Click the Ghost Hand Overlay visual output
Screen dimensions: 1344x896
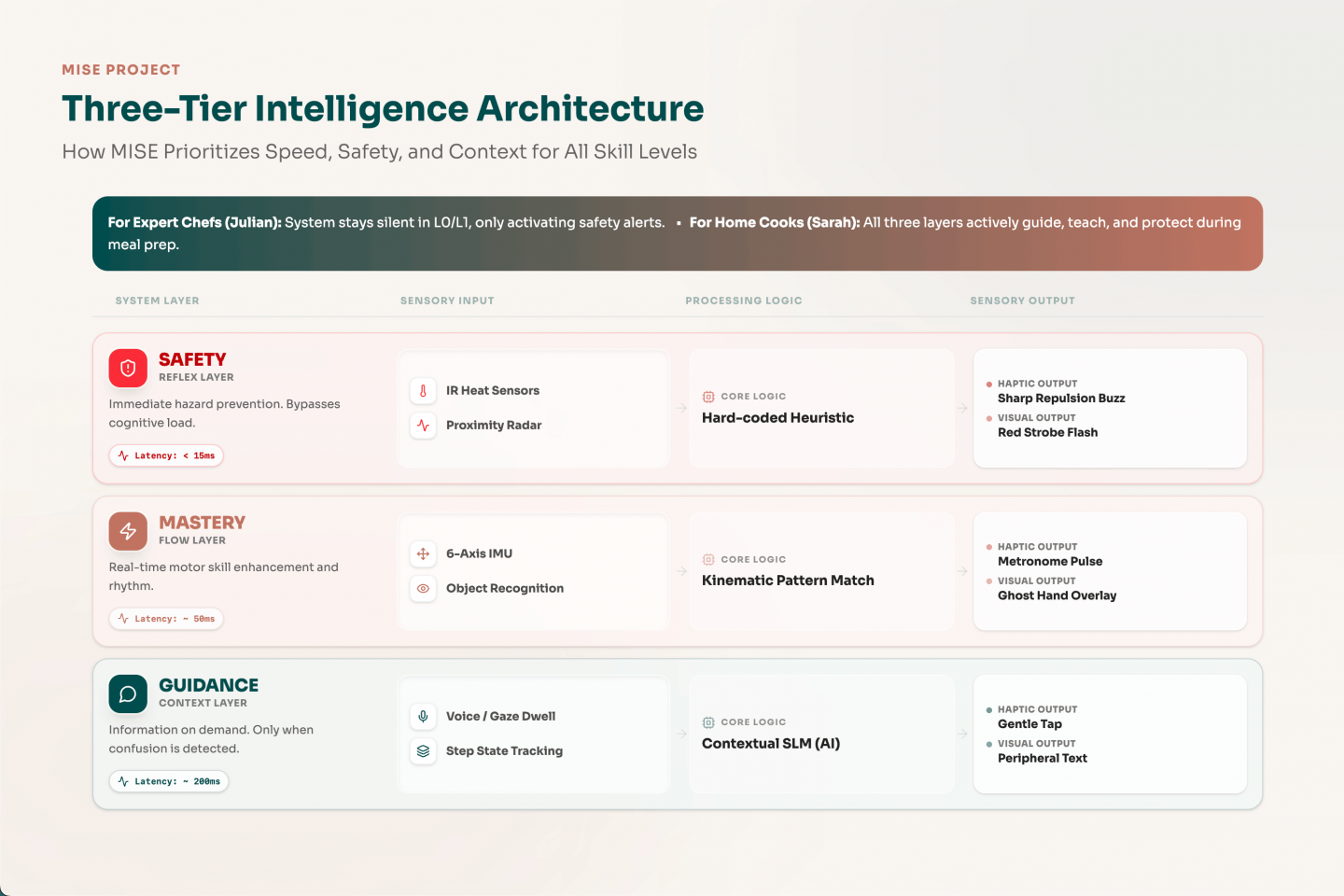1057,595
